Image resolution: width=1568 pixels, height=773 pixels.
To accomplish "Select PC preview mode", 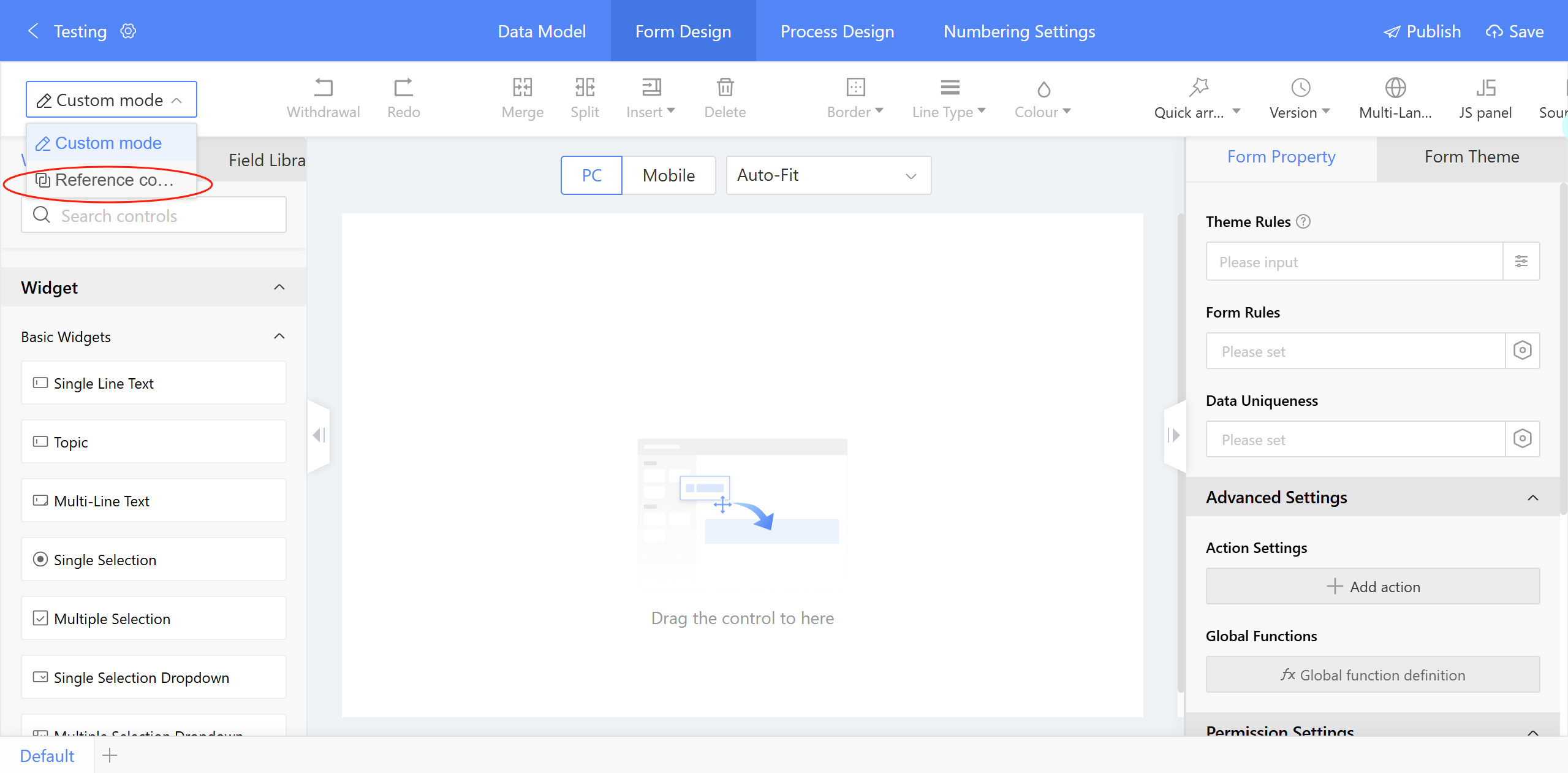I will click(x=591, y=175).
